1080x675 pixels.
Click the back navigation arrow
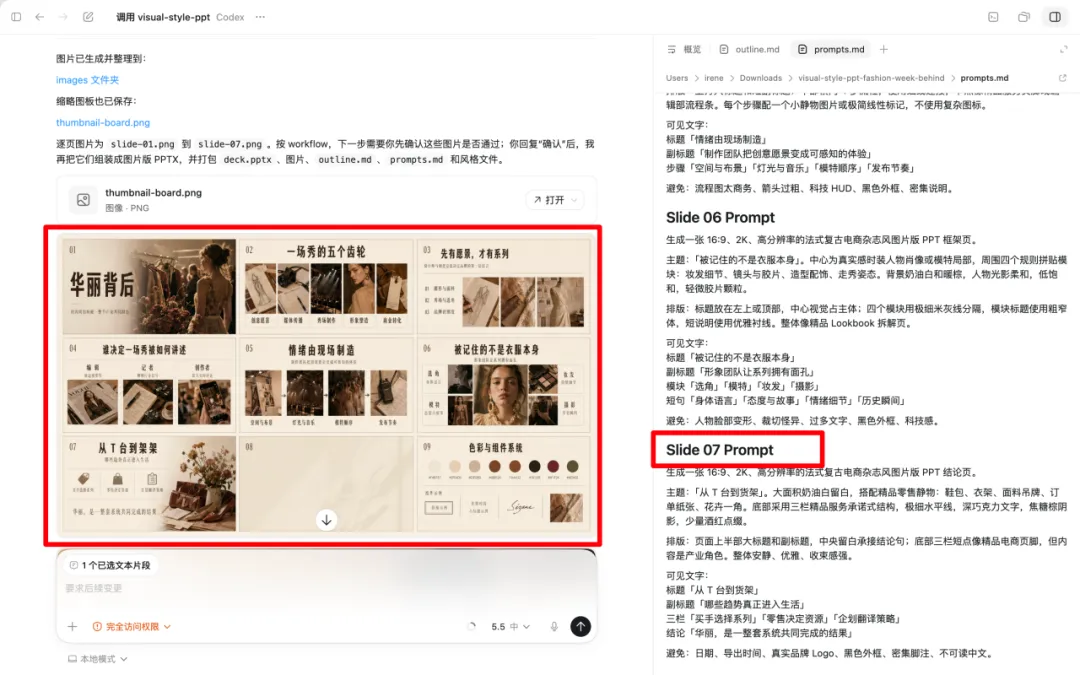40,17
